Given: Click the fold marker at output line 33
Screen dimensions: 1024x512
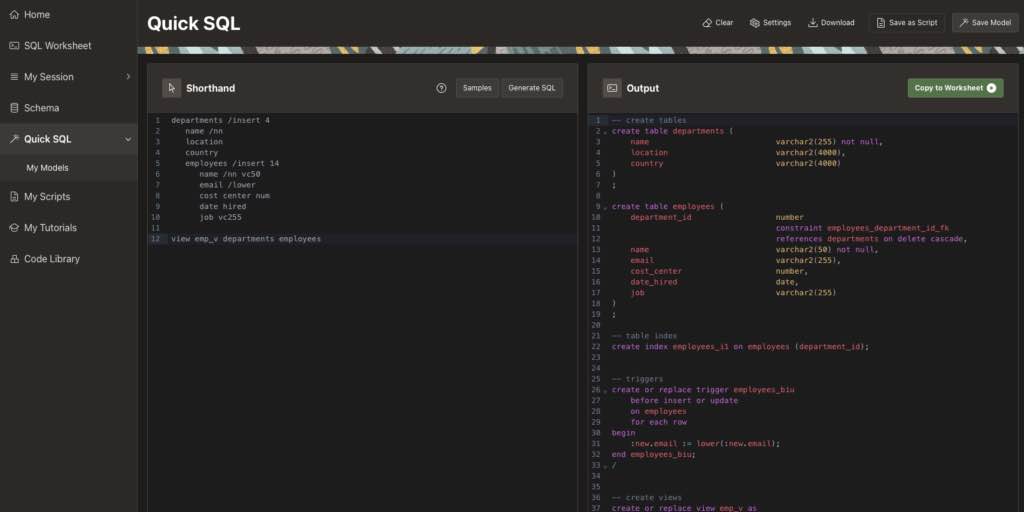Looking at the screenshot, I should [605, 466].
